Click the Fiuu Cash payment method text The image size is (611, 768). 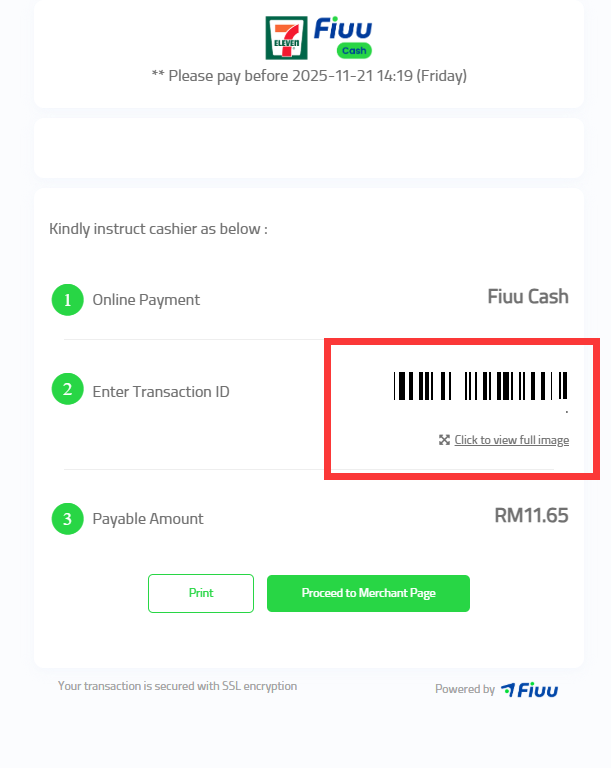point(528,296)
